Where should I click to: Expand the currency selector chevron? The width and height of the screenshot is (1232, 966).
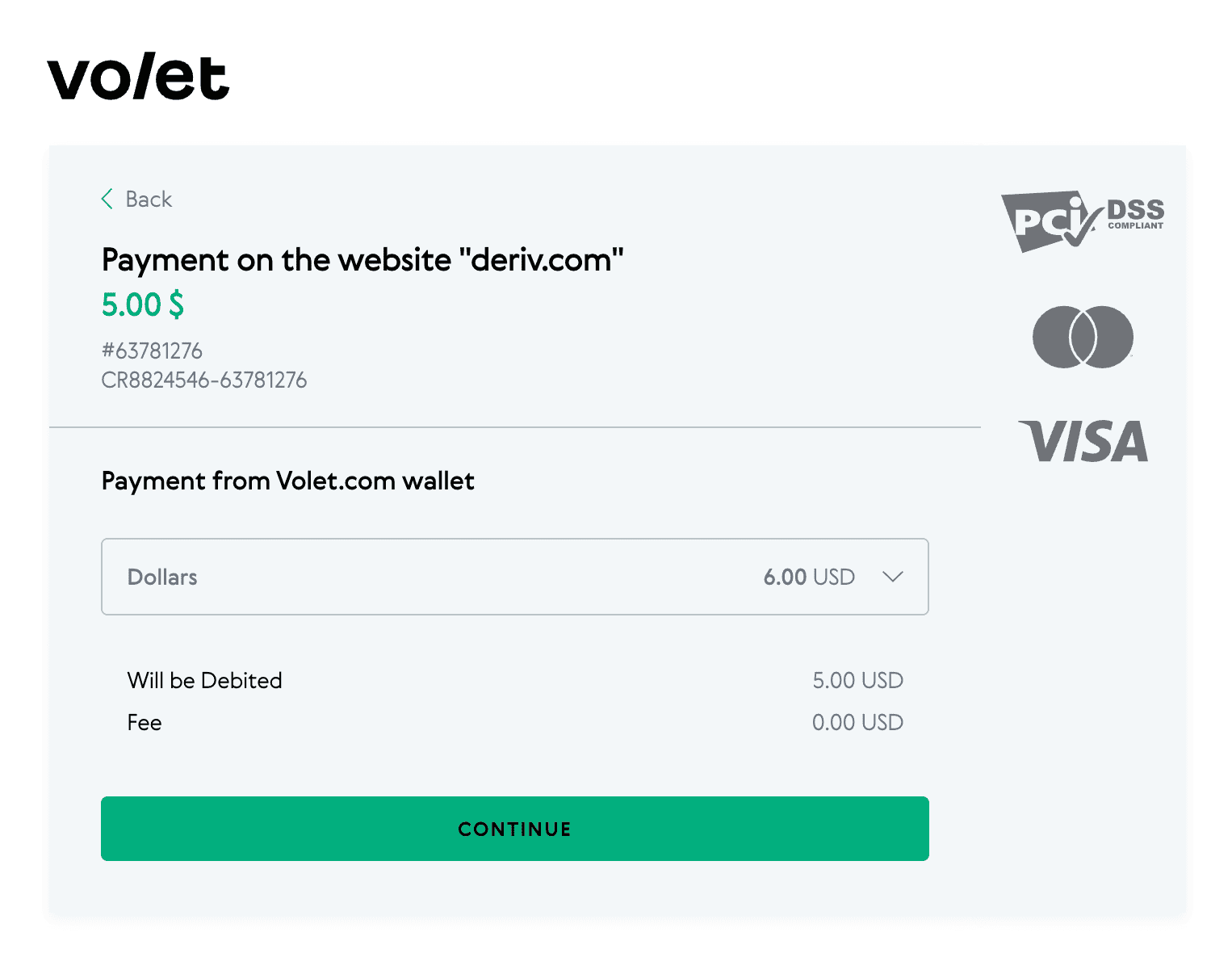[x=893, y=577]
